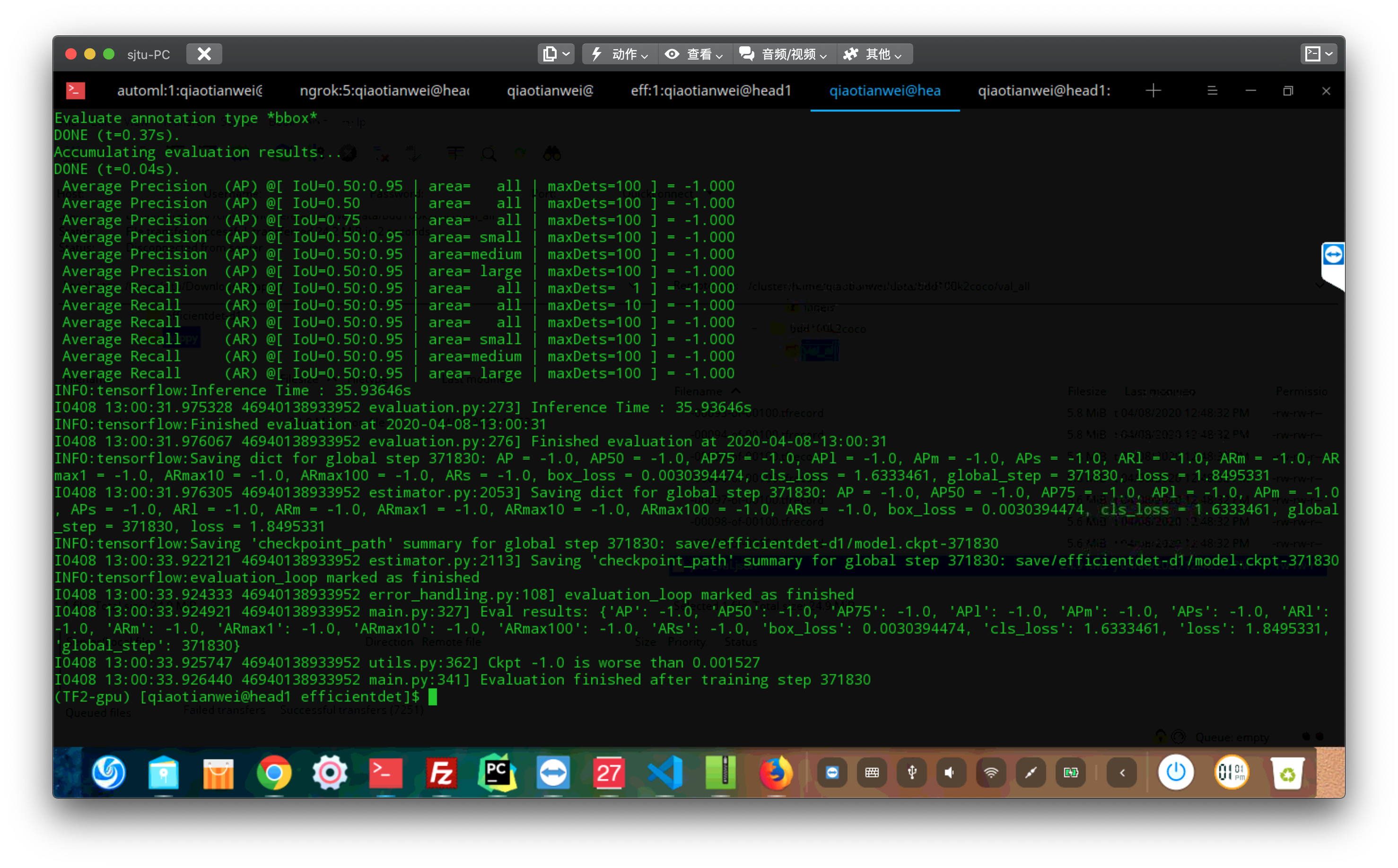Expand the 查看 view dropdown
This screenshot has height=868, width=1398.
coord(694,53)
